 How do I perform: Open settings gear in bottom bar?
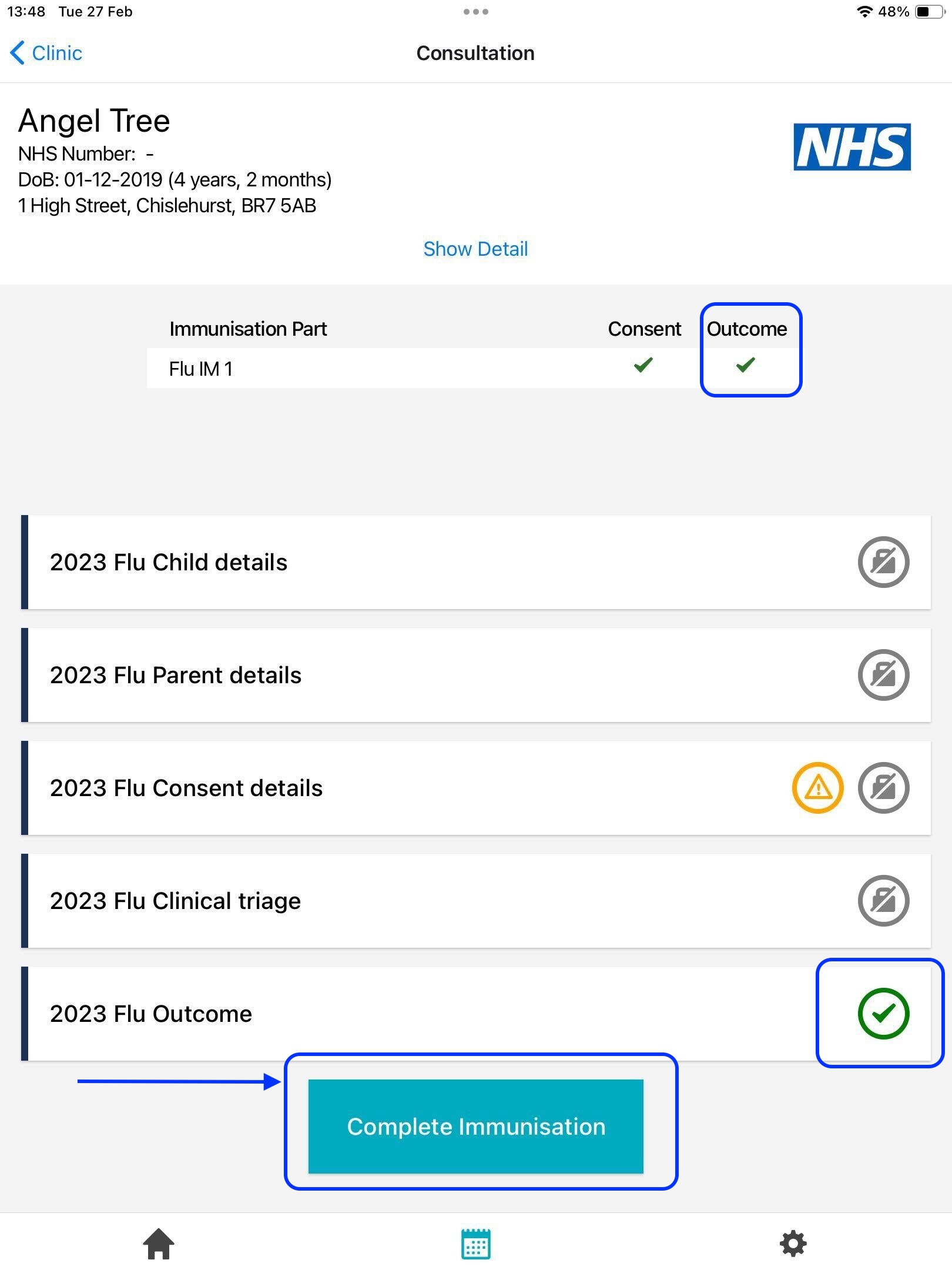pos(793,1244)
